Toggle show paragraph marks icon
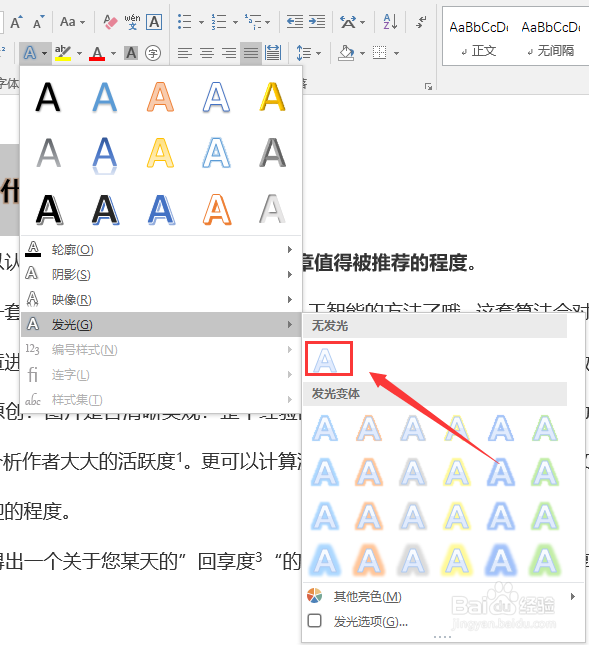589x645 pixels. pyautogui.click(x=421, y=22)
